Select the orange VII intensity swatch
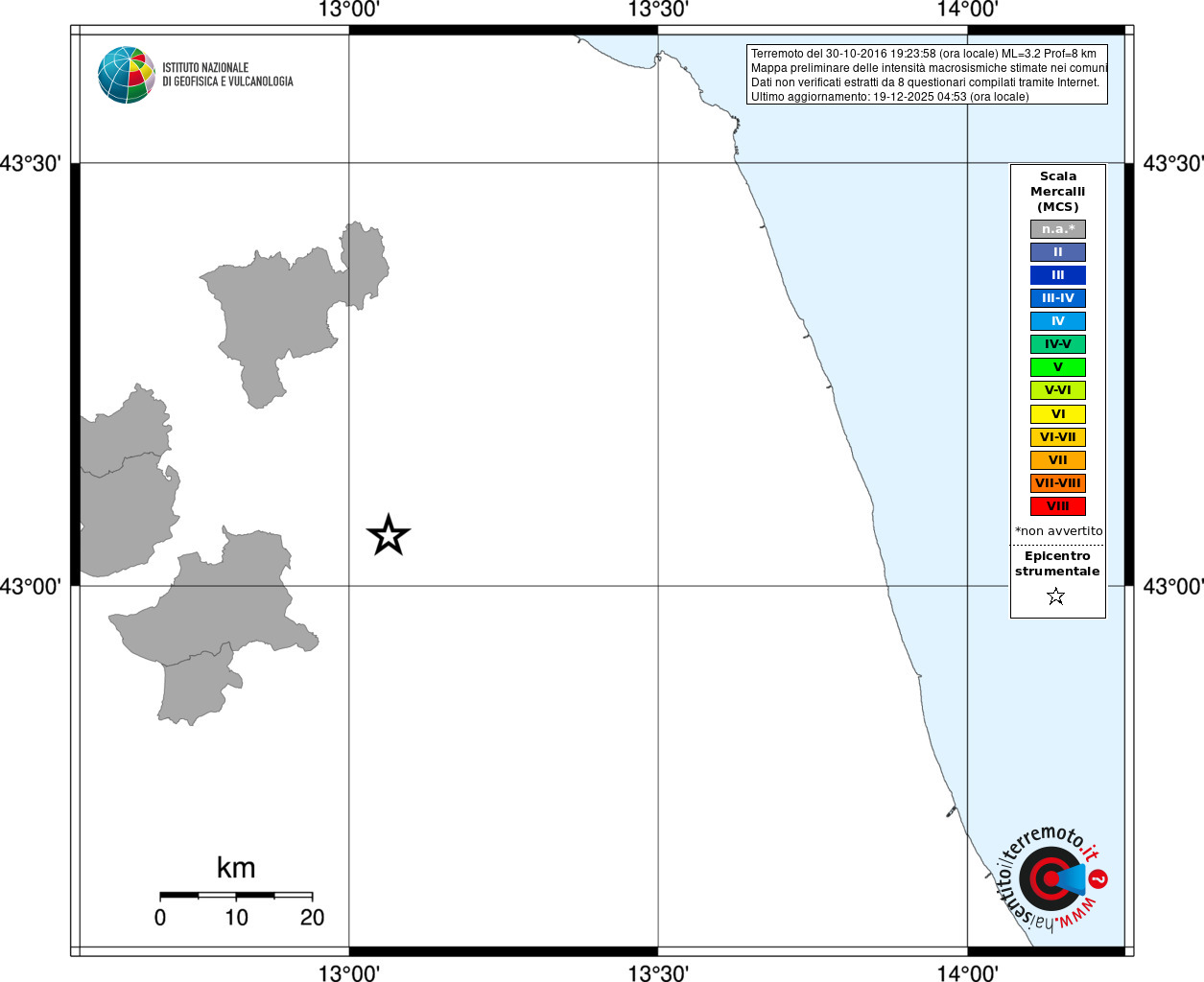This screenshot has width=1204, height=982. 1058,460
